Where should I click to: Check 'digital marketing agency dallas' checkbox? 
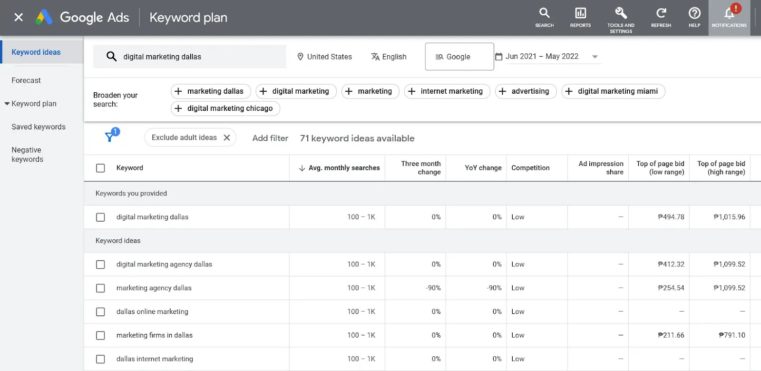pyautogui.click(x=100, y=265)
